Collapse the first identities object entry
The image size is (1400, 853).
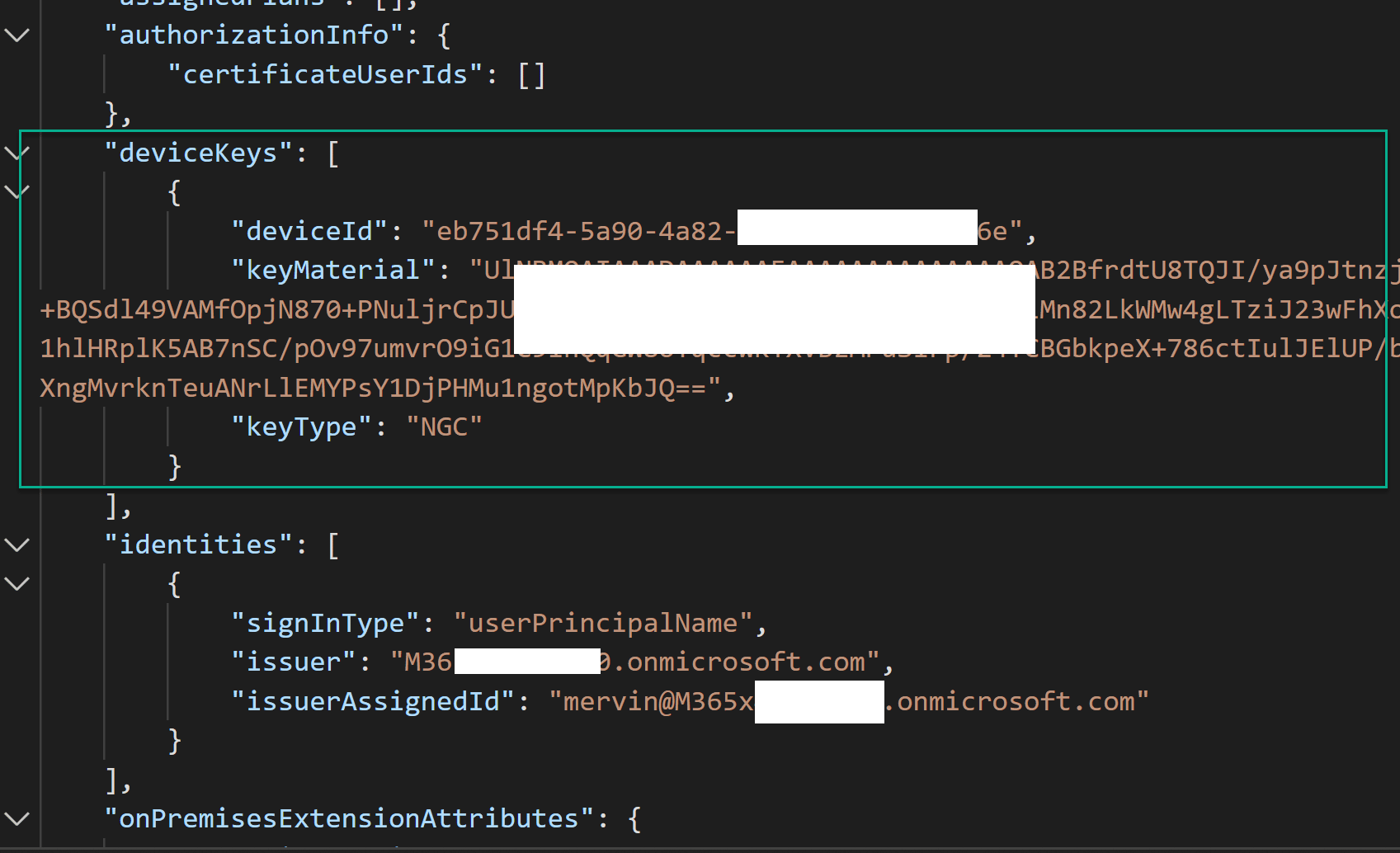pyautogui.click(x=15, y=584)
